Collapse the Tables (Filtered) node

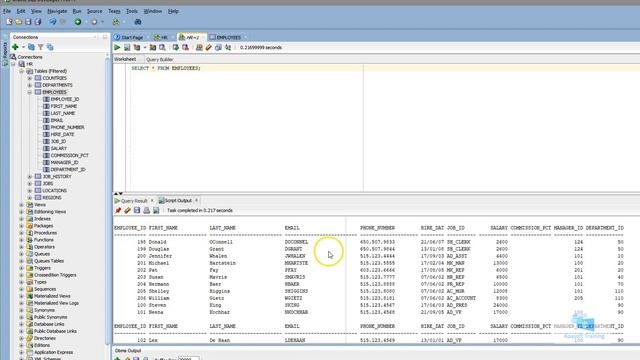click(22, 71)
